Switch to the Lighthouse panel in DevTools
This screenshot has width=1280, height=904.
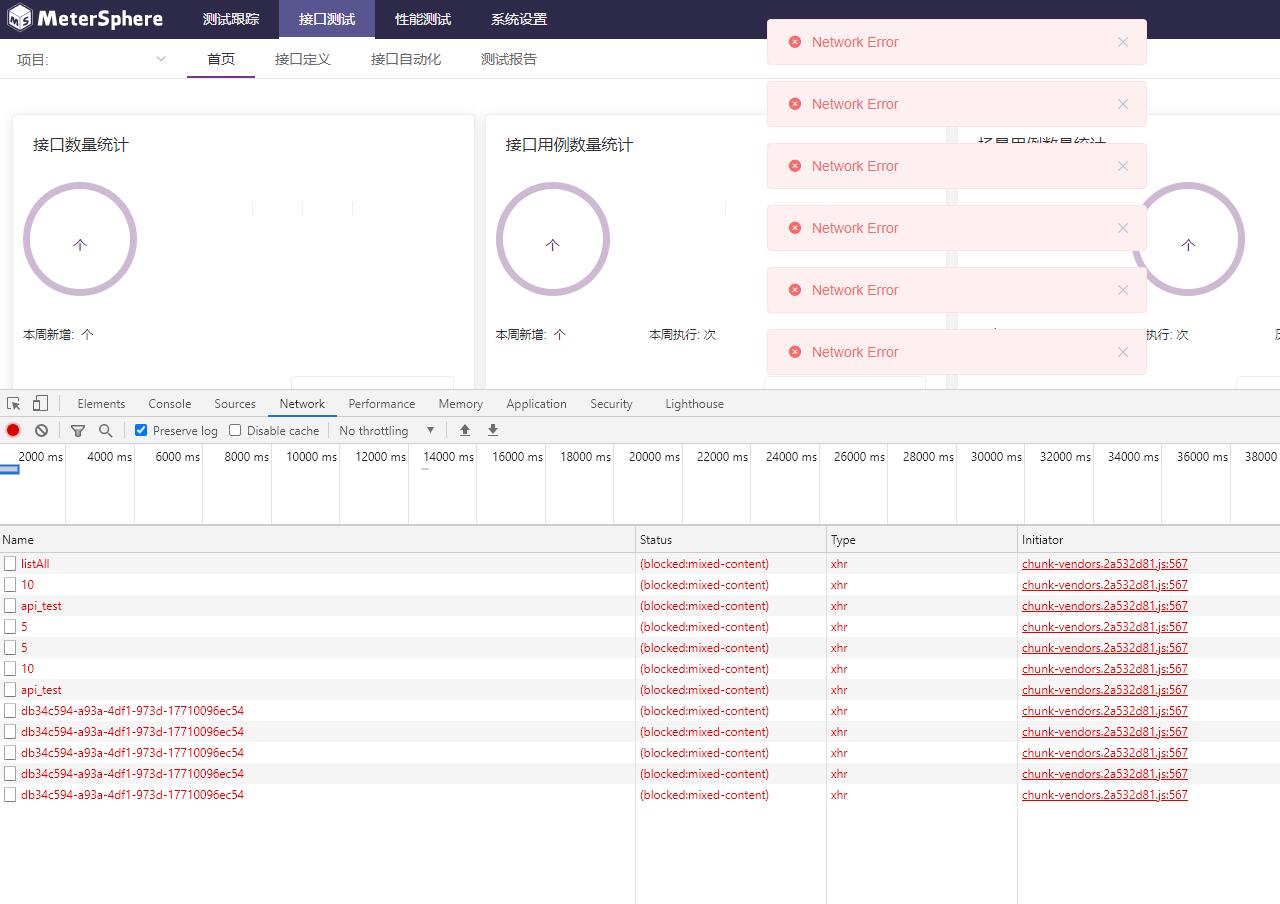(694, 404)
